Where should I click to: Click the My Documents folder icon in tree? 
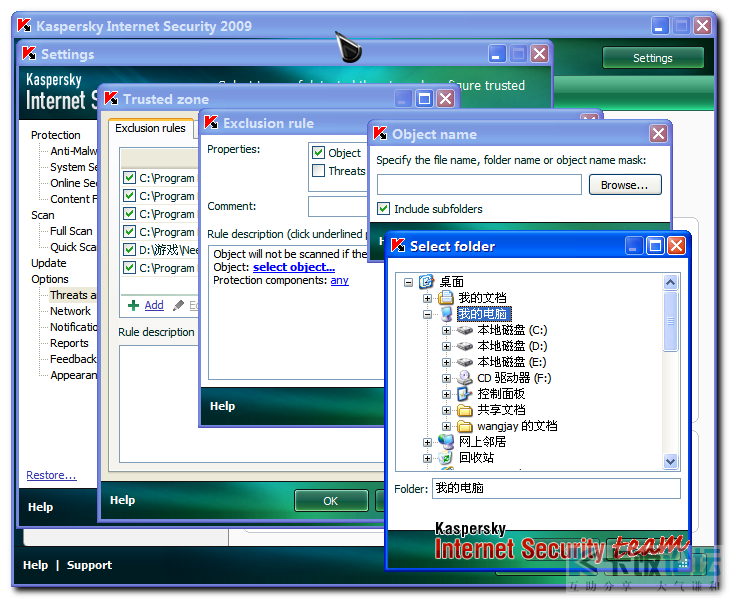point(446,298)
